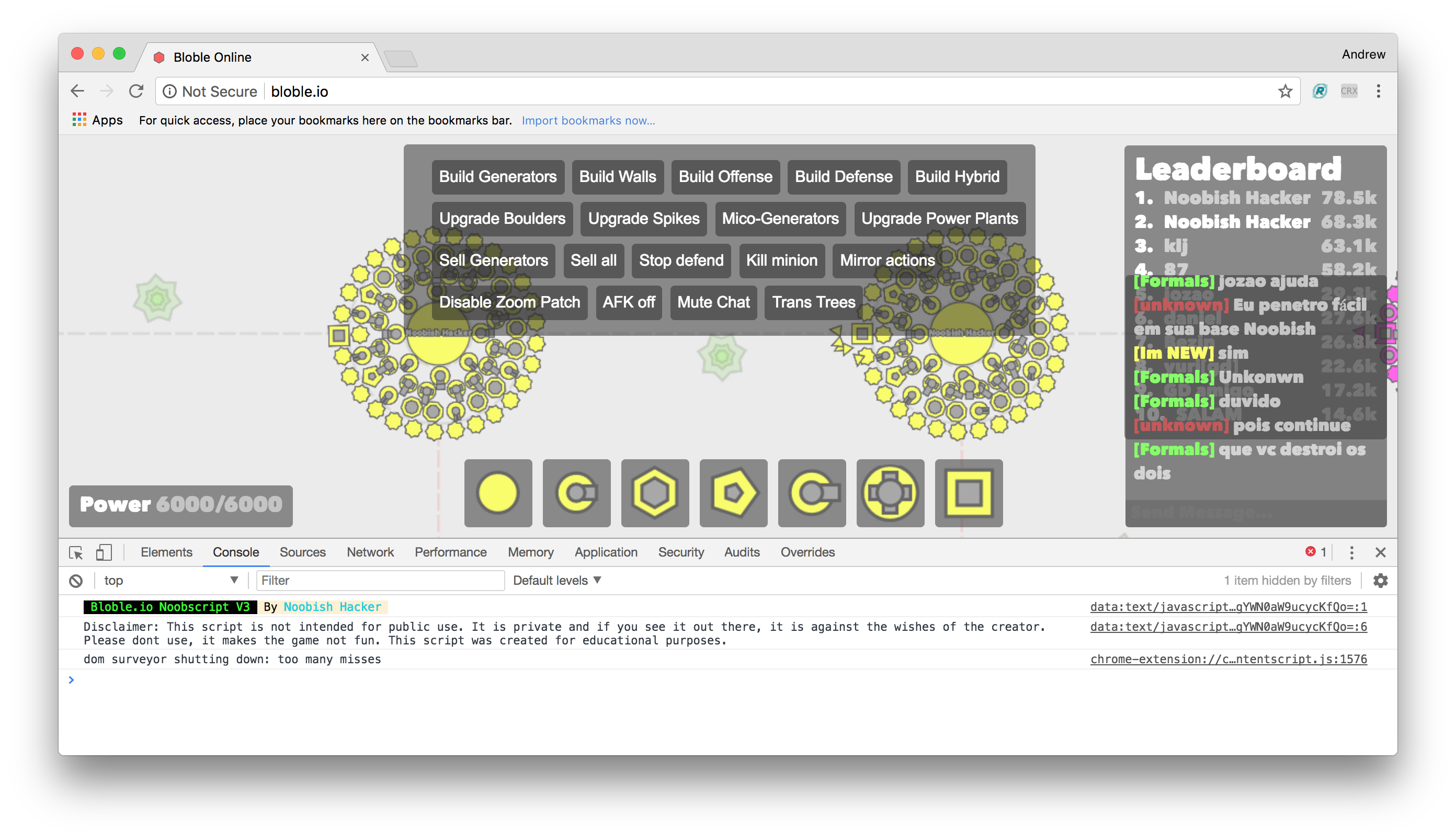This screenshot has height=839, width=1456.
Task: Click inside the console Filter input field
Action: (x=380, y=580)
